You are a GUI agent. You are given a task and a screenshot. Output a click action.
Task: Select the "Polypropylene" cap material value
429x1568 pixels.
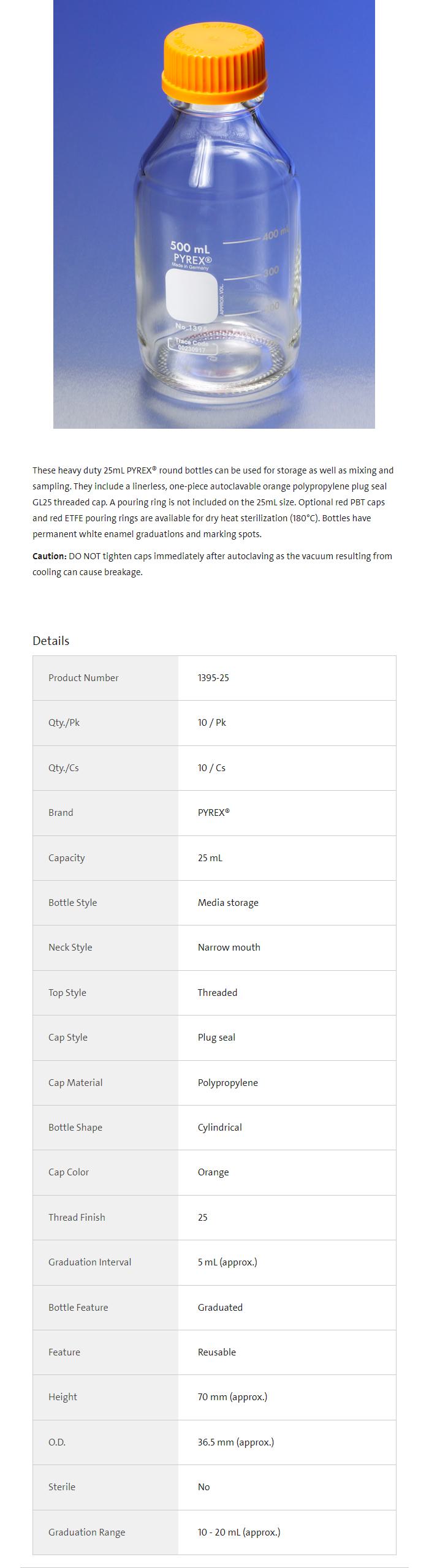(227, 1082)
